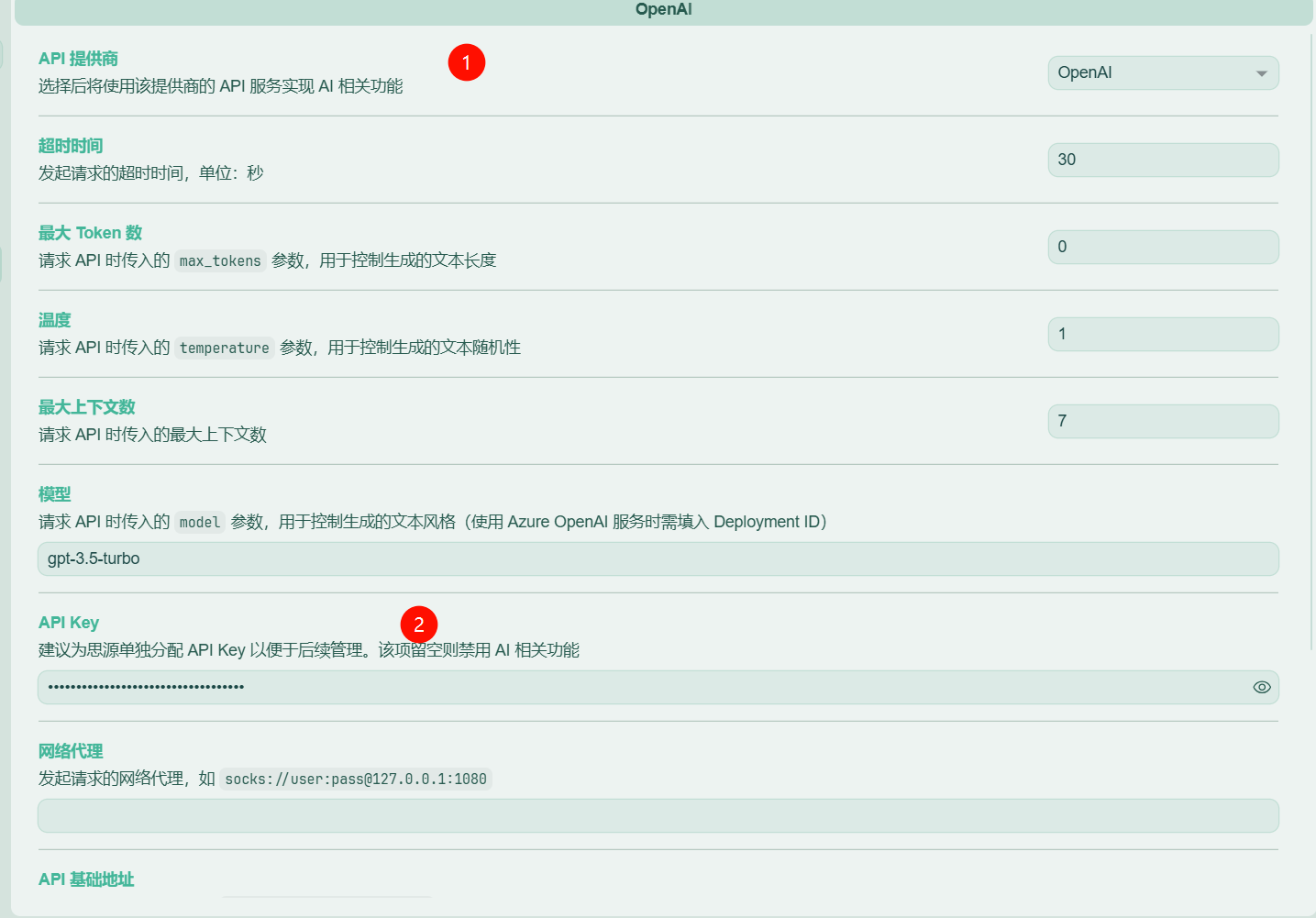Image resolution: width=1316 pixels, height=918 pixels.
Task: Click the description "发起请求的超时时间，单位：秒"
Action: tap(151, 173)
